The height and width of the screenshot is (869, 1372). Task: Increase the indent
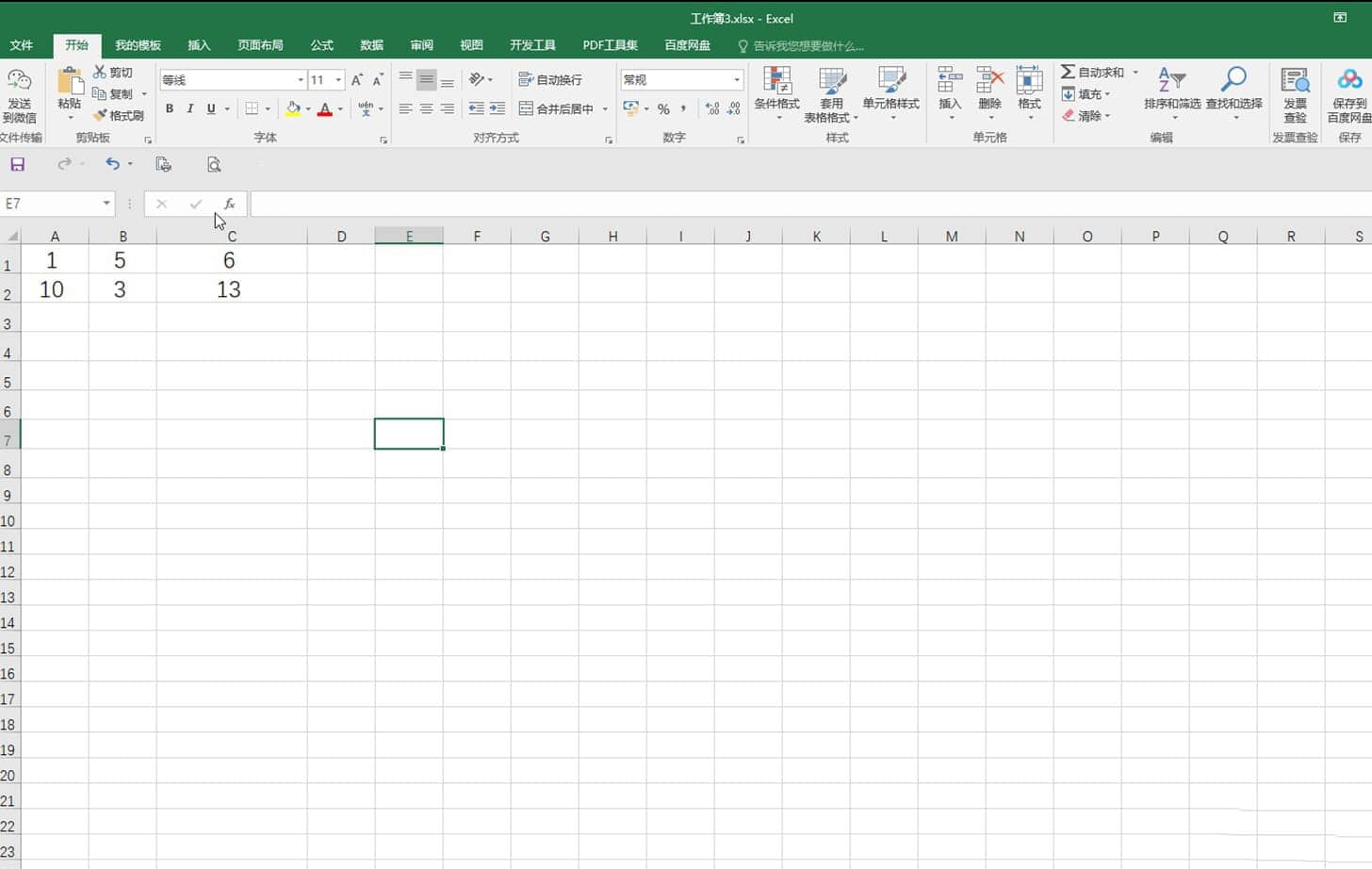click(498, 109)
